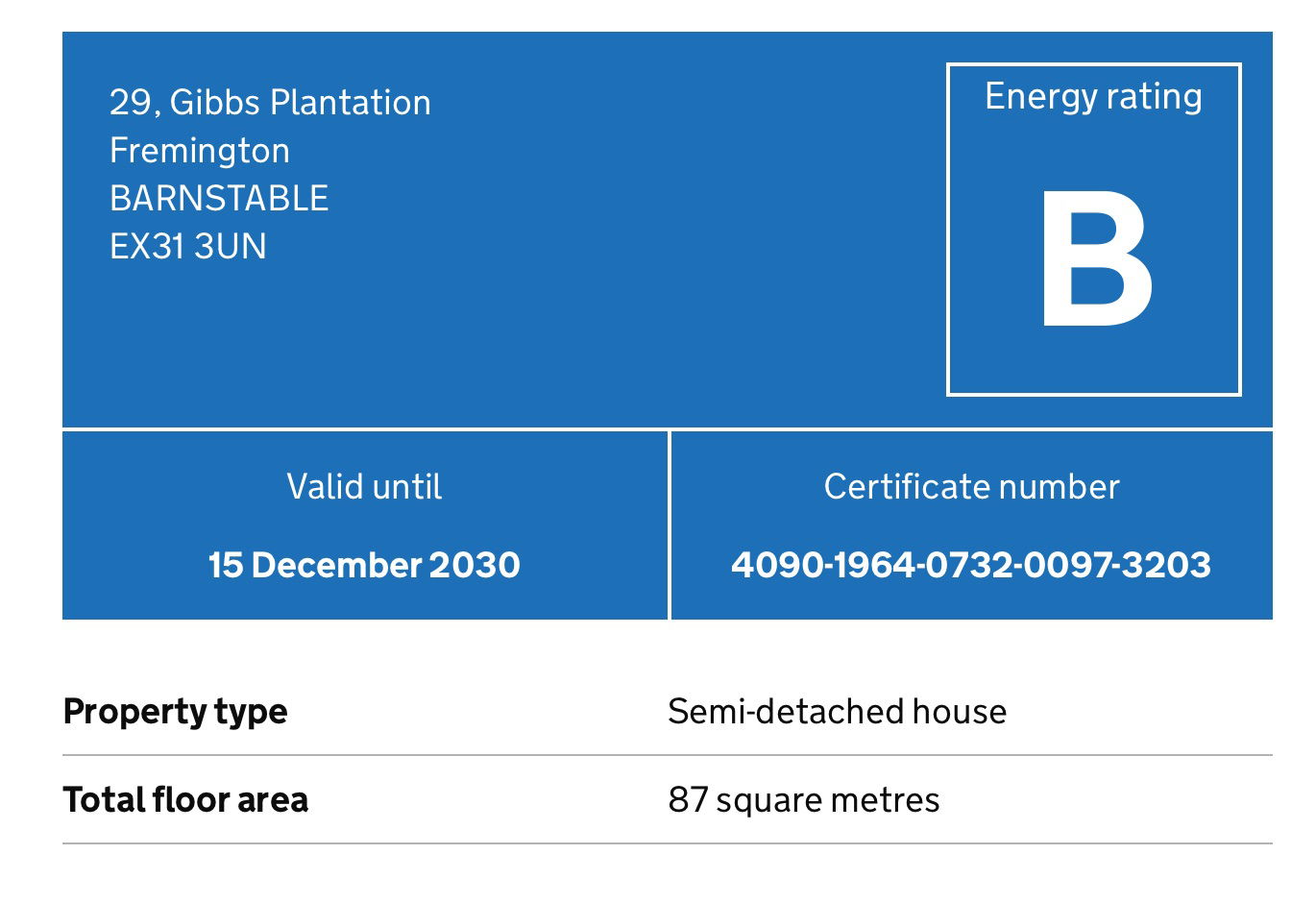The height and width of the screenshot is (903, 1316).
Task: Click the word house in property type value
Action: [x=959, y=712]
